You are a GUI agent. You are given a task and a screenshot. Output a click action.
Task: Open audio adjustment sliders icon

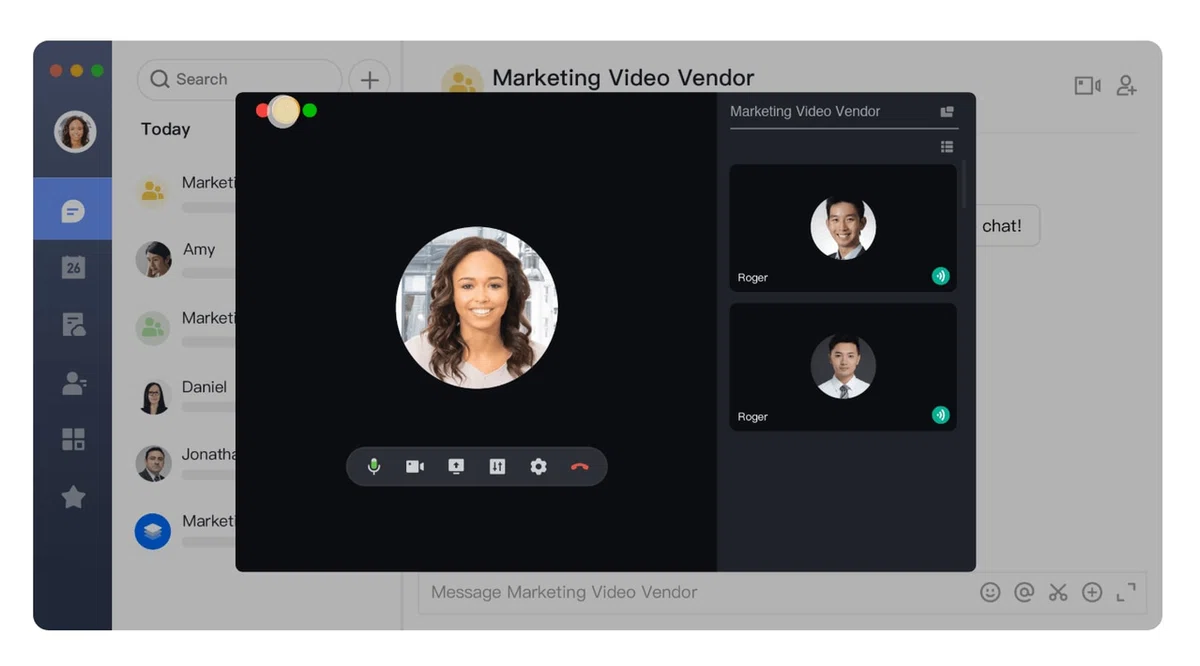click(497, 467)
